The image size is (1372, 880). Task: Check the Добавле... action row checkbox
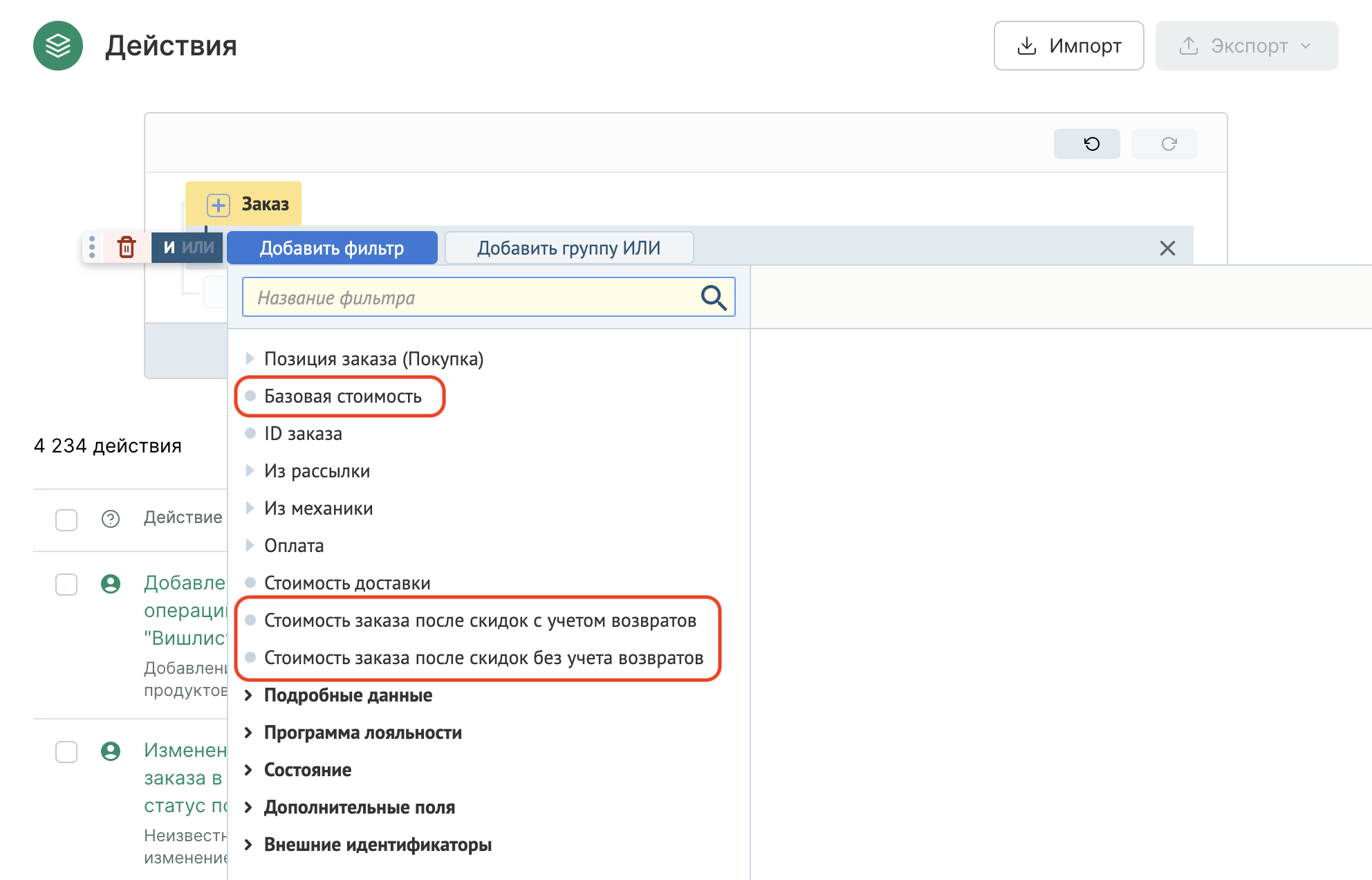(x=66, y=585)
